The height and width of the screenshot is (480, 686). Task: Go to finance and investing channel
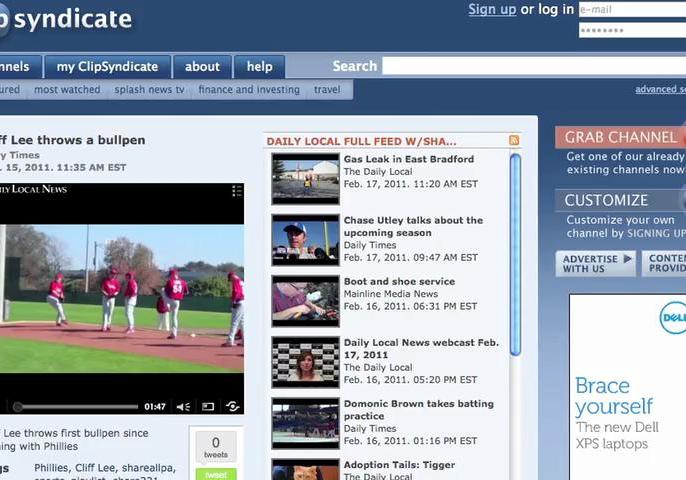tap(249, 90)
